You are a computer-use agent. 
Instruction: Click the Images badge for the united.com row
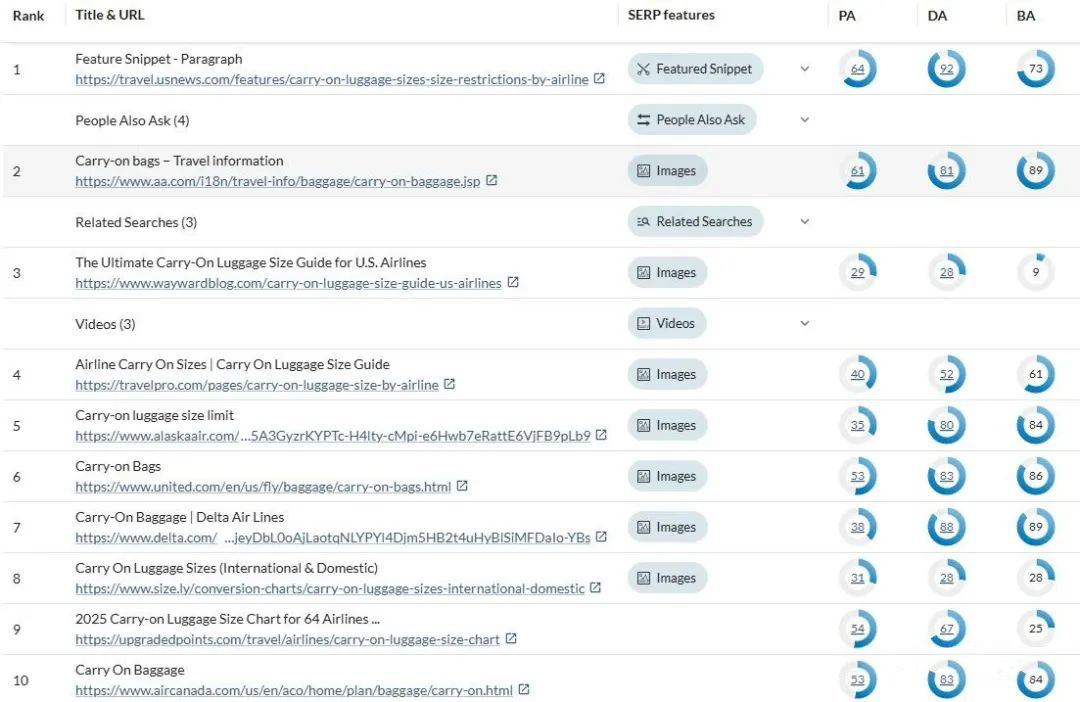coord(667,476)
